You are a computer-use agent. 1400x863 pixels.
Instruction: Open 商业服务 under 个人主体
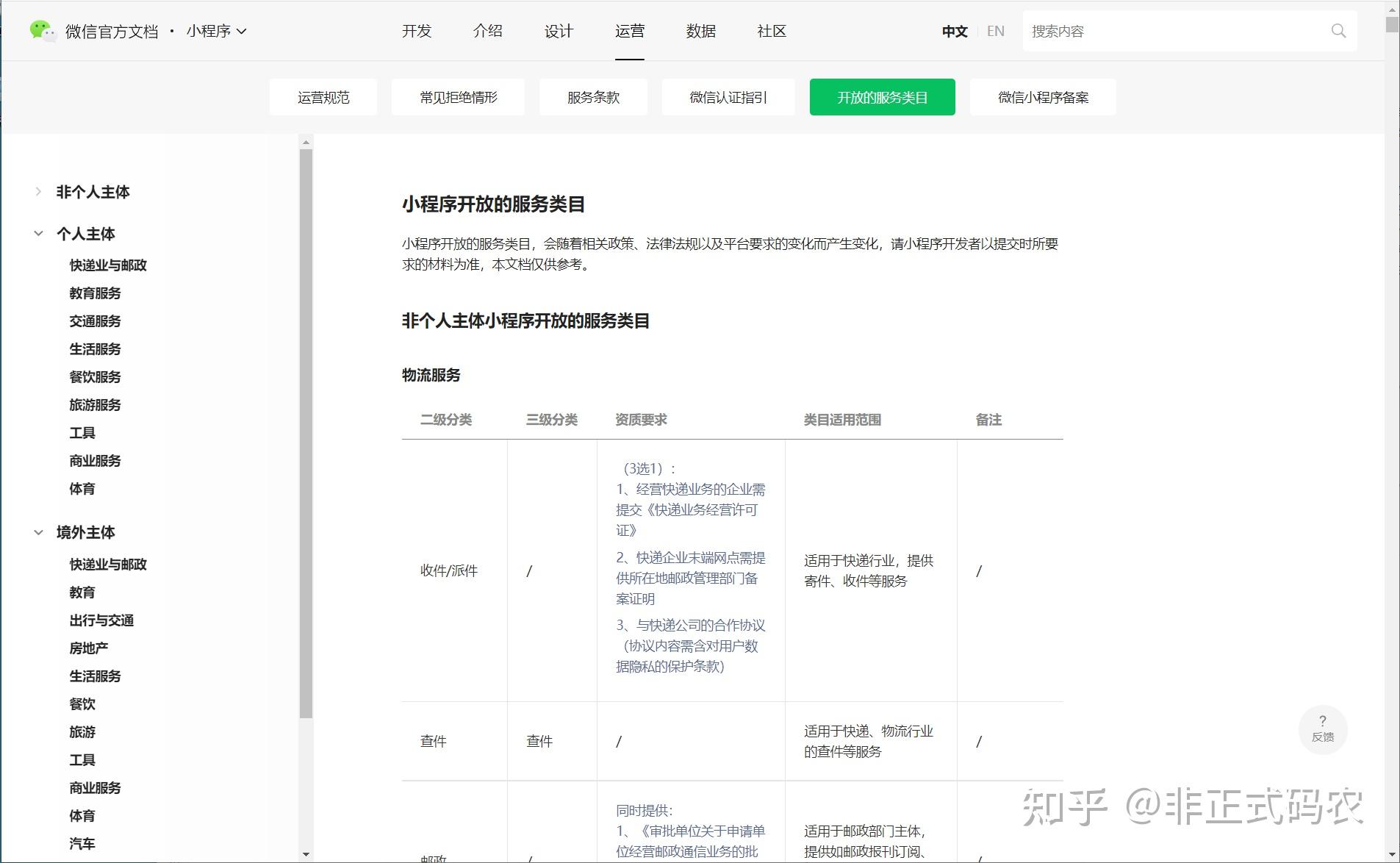[95, 461]
